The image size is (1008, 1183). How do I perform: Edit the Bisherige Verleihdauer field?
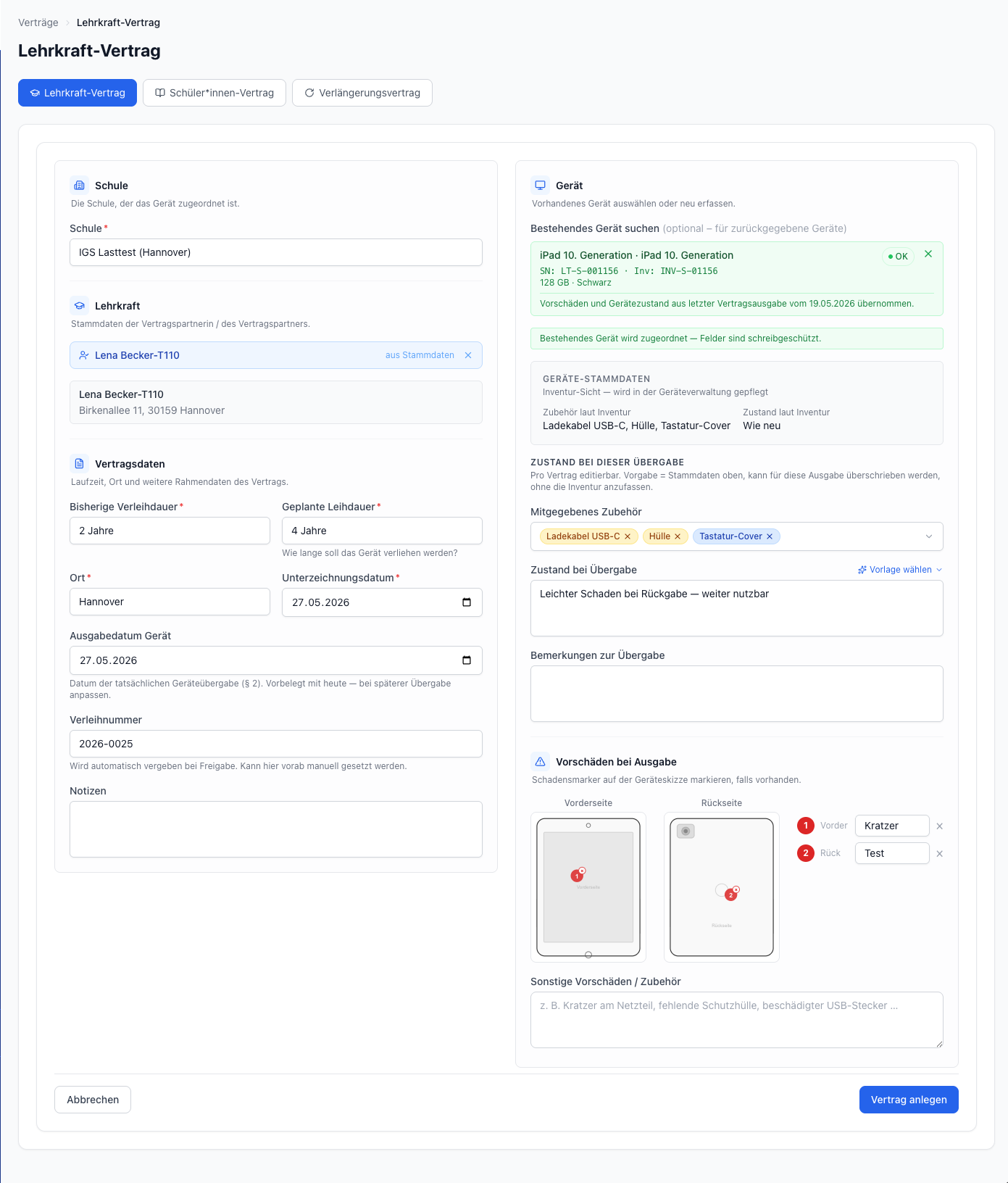pos(170,531)
